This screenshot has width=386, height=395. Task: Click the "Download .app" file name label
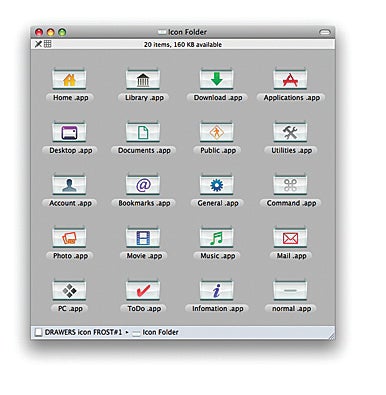point(218,98)
